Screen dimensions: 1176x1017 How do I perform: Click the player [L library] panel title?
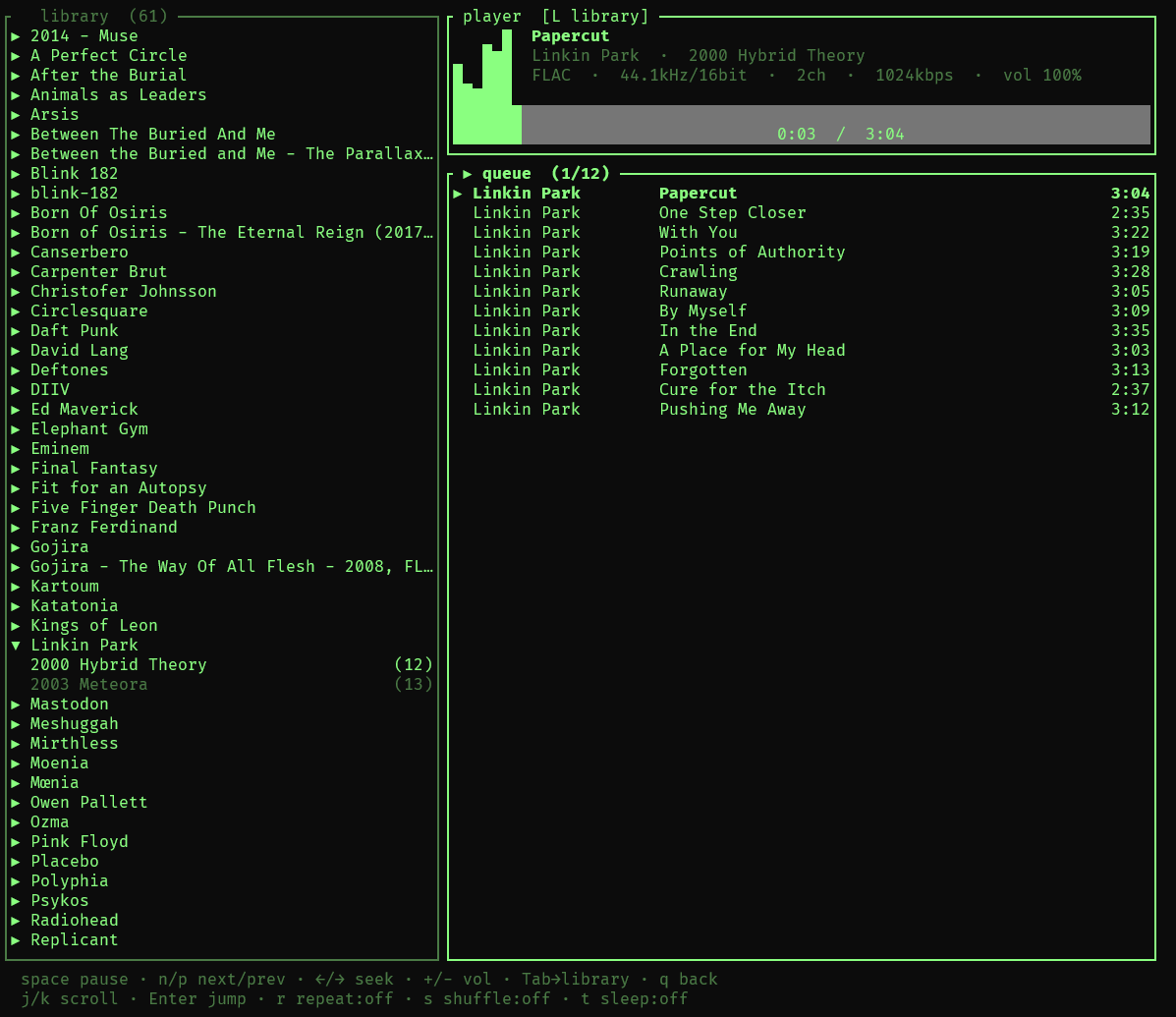point(555,16)
